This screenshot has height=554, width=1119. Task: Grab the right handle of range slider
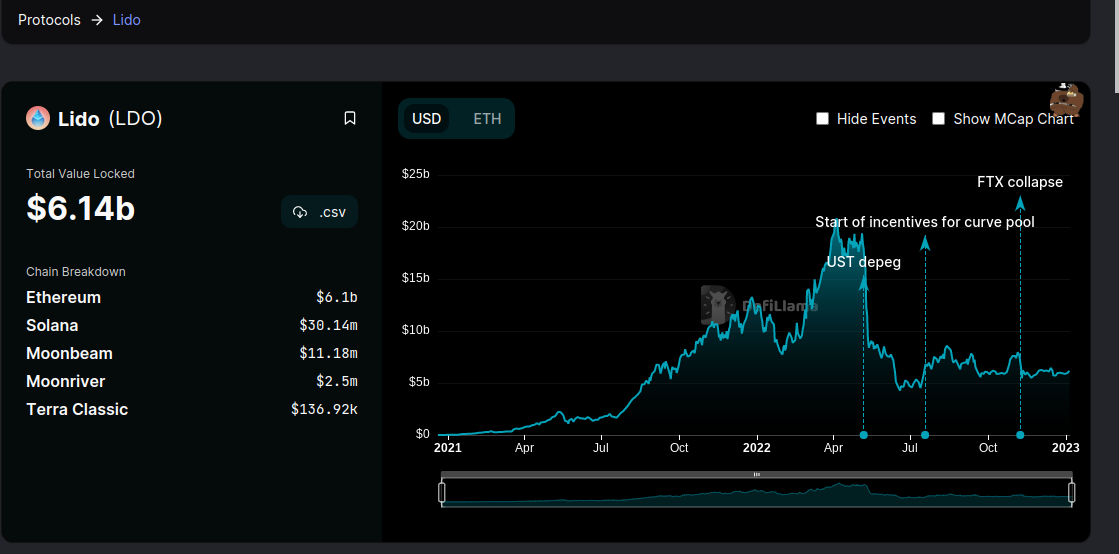(x=1071, y=493)
